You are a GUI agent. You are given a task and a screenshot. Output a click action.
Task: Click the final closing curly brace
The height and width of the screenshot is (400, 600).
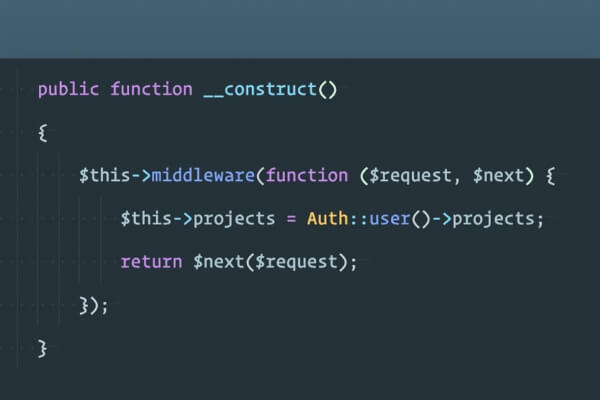43,348
